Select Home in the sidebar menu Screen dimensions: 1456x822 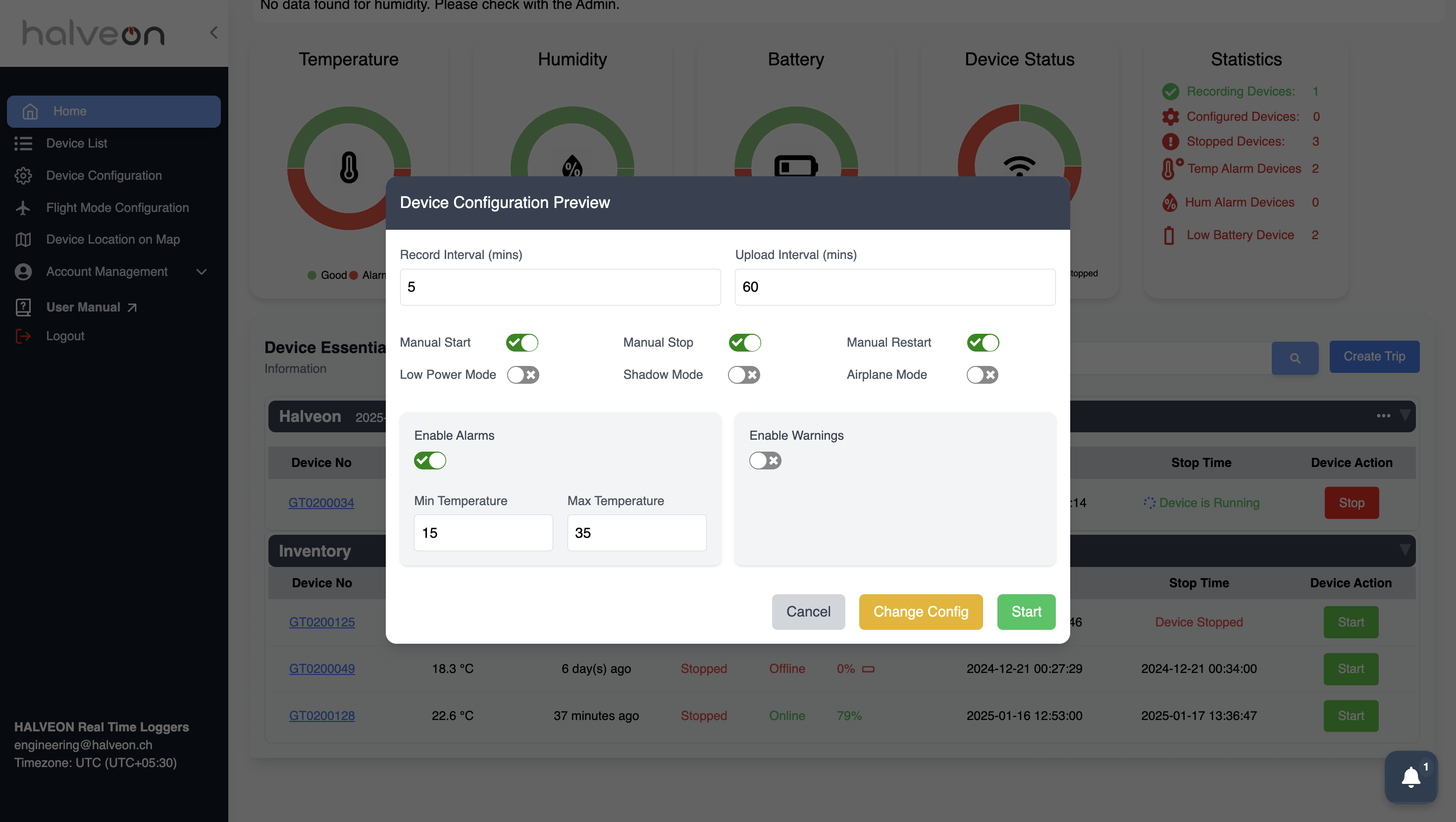[x=113, y=111]
